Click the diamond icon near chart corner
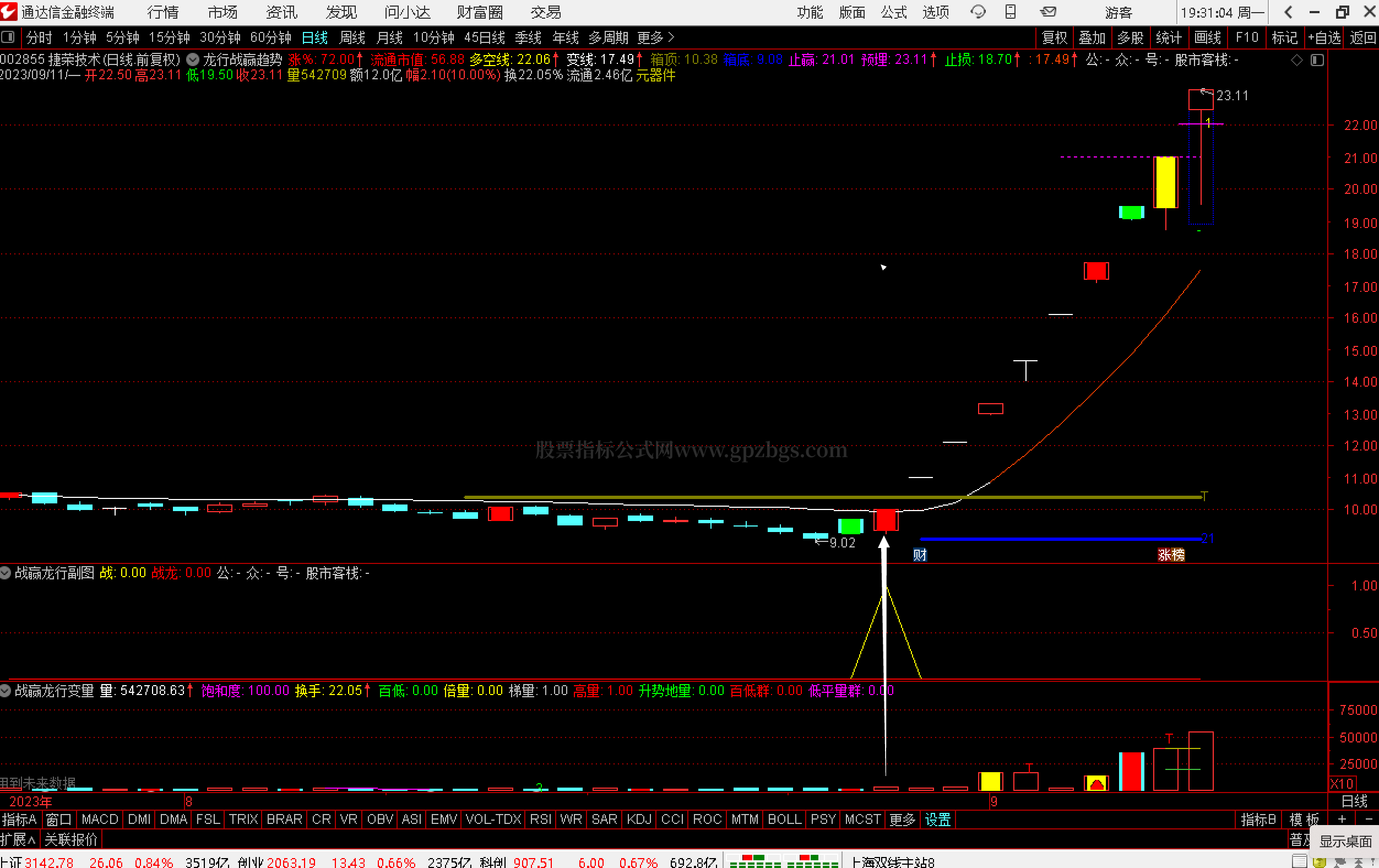This screenshot has width=1379, height=868. [x=1296, y=60]
